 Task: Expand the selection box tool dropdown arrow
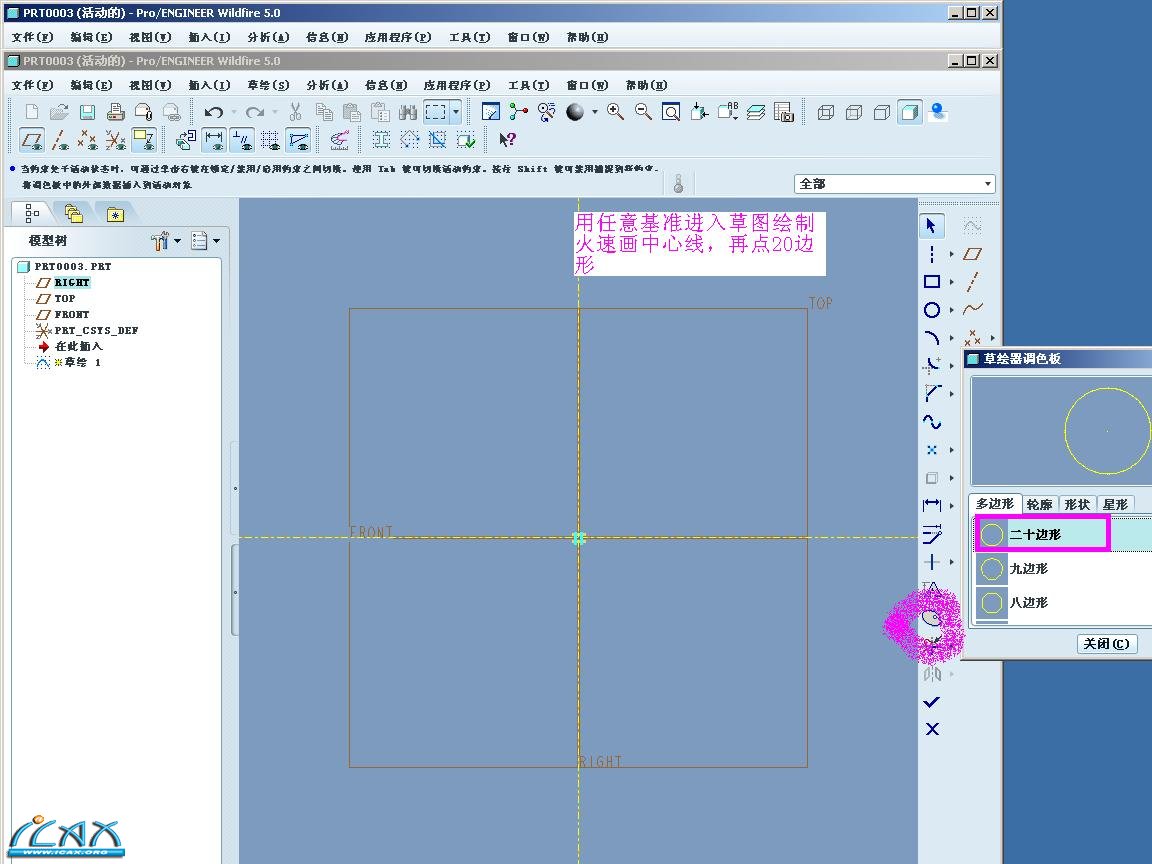[x=456, y=112]
